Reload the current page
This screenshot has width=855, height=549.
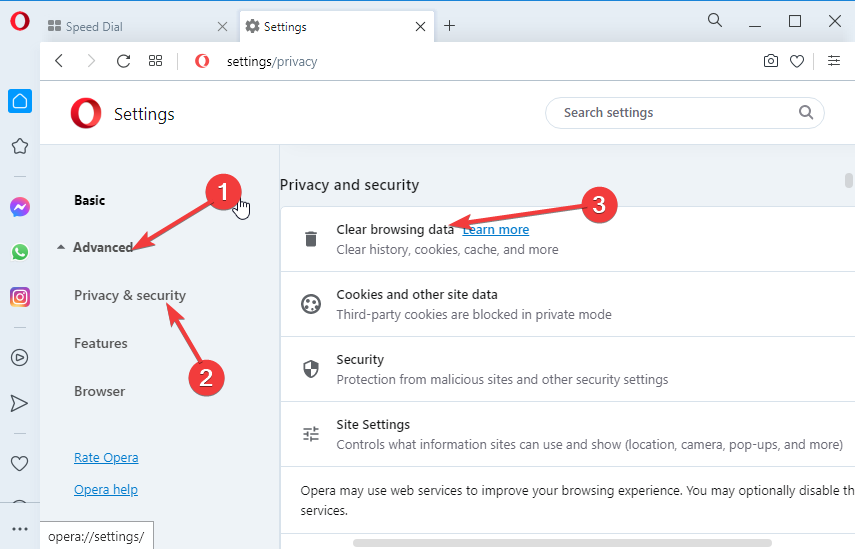[124, 61]
